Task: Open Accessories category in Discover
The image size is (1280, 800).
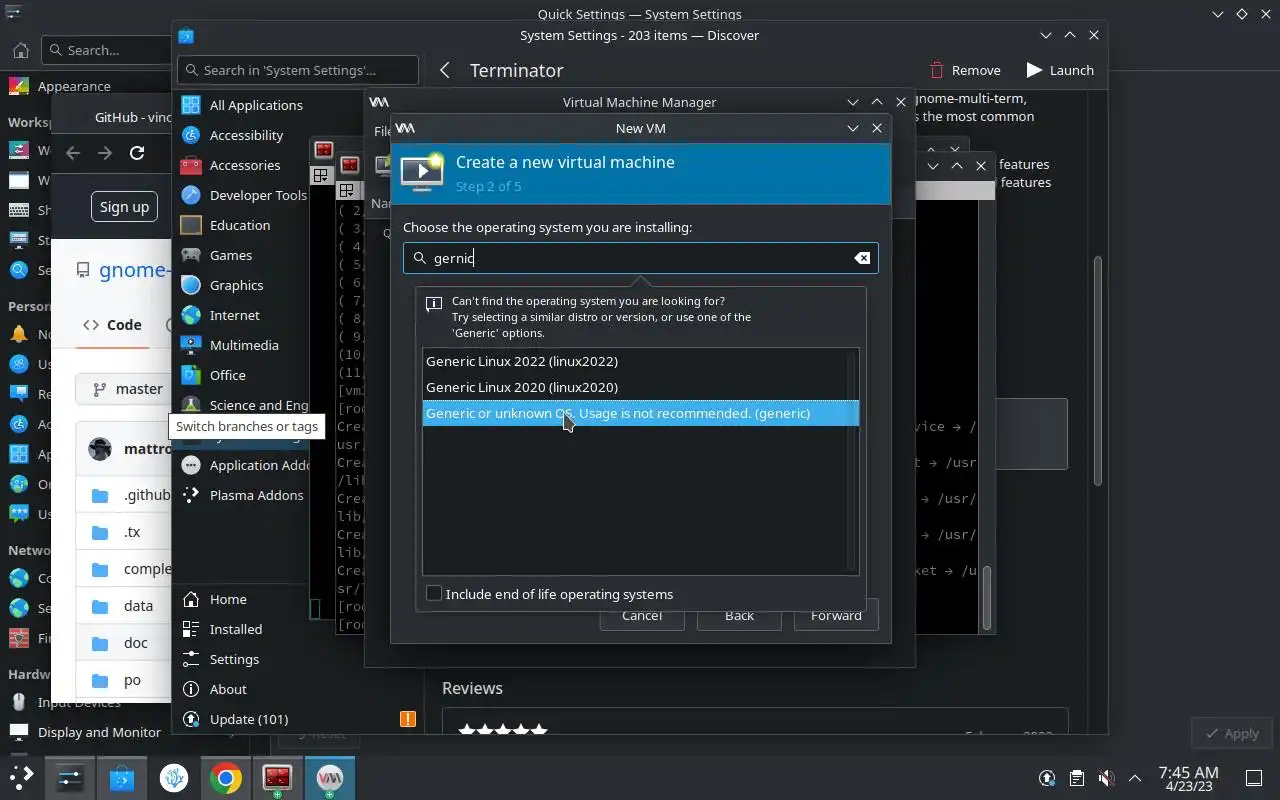Action: pyautogui.click(x=243, y=165)
